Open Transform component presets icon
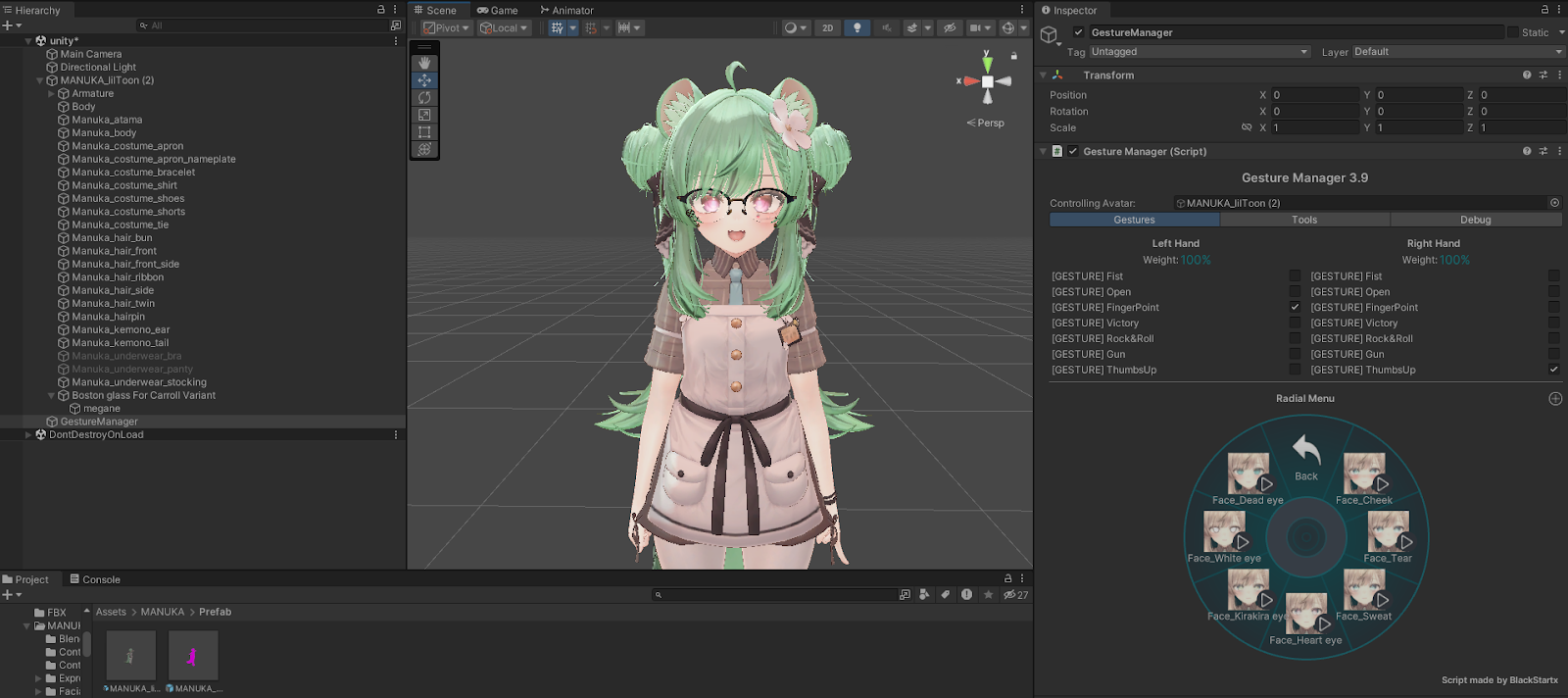This screenshot has width=1568, height=698. pos(1543,75)
